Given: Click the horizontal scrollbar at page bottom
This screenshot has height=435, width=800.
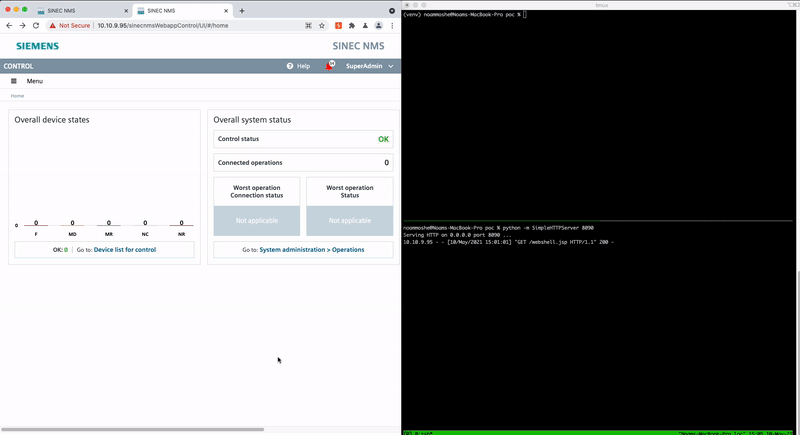Looking at the screenshot, I should point(130,429).
